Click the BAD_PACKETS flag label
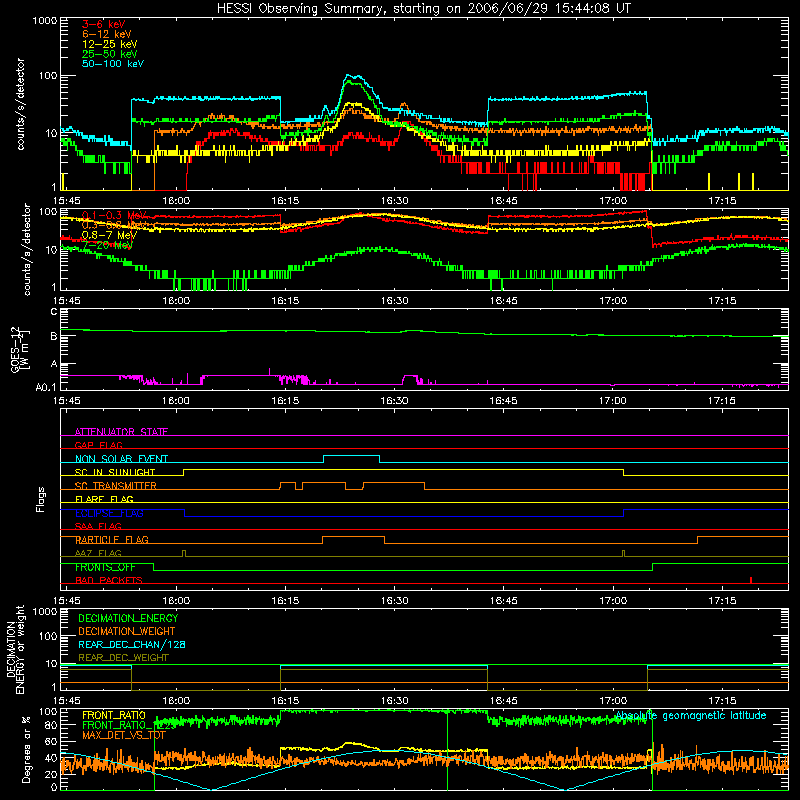800x800 pixels. tap(109, 580)
